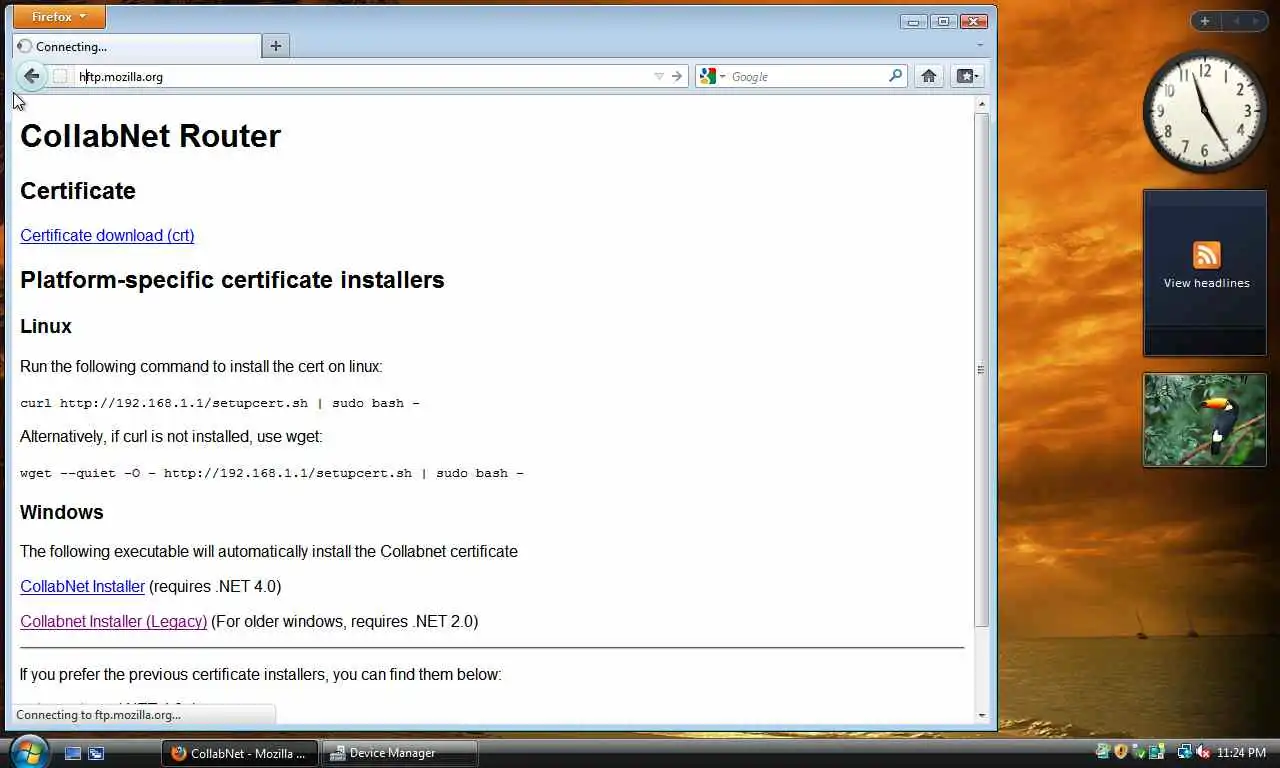Viewport: 1280px width, 768px height.
Task: Click the orange security shield tray icon
Action: pyautogui.click(x=1121, y=752)
